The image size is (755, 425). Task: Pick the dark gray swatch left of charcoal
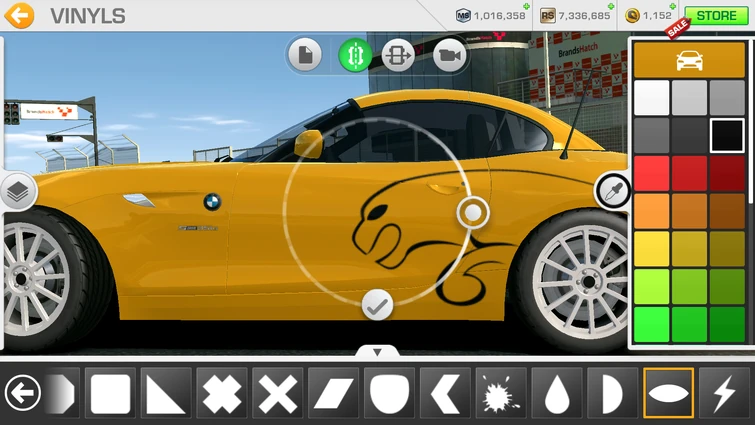tap(651, 136)
